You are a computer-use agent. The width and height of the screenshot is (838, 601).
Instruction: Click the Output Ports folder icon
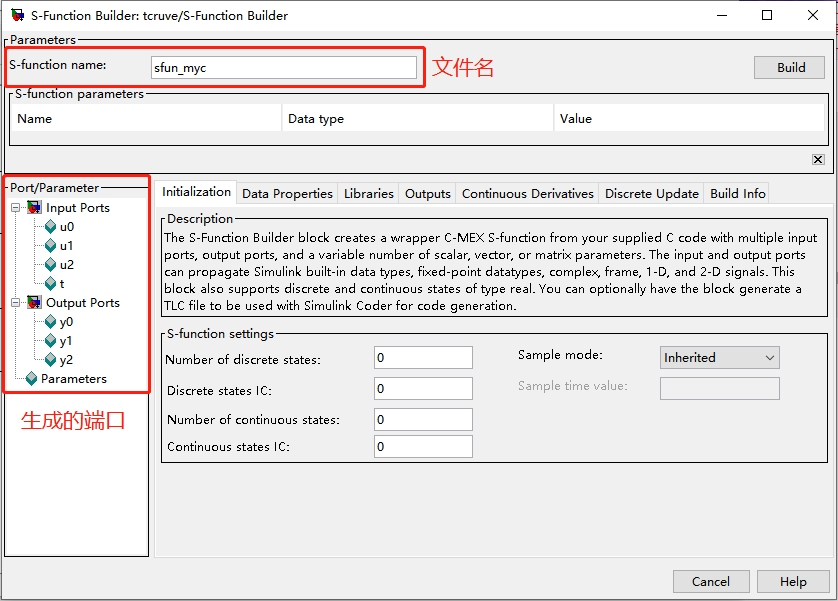34,302
